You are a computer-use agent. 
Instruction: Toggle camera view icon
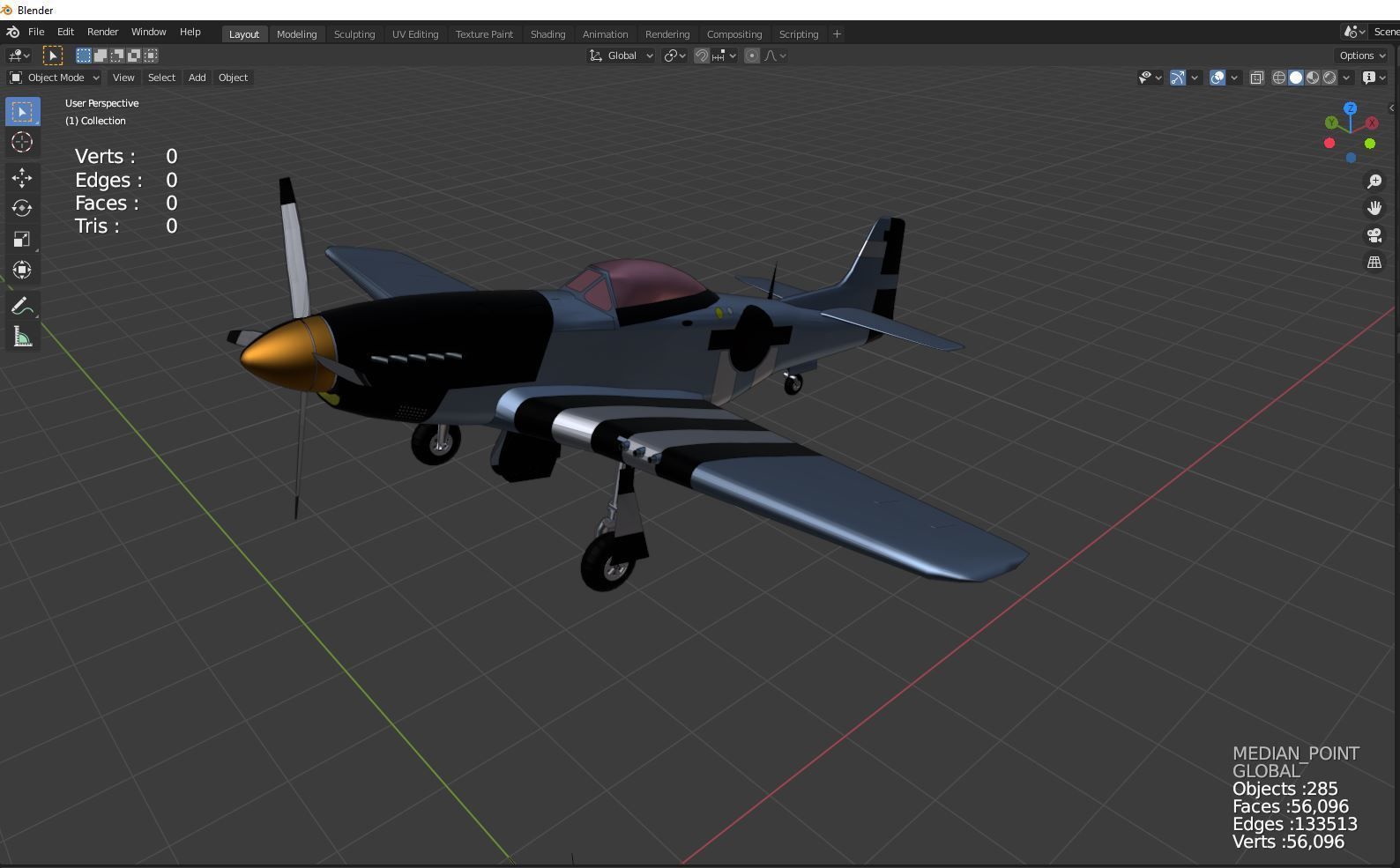[1374, 235]
